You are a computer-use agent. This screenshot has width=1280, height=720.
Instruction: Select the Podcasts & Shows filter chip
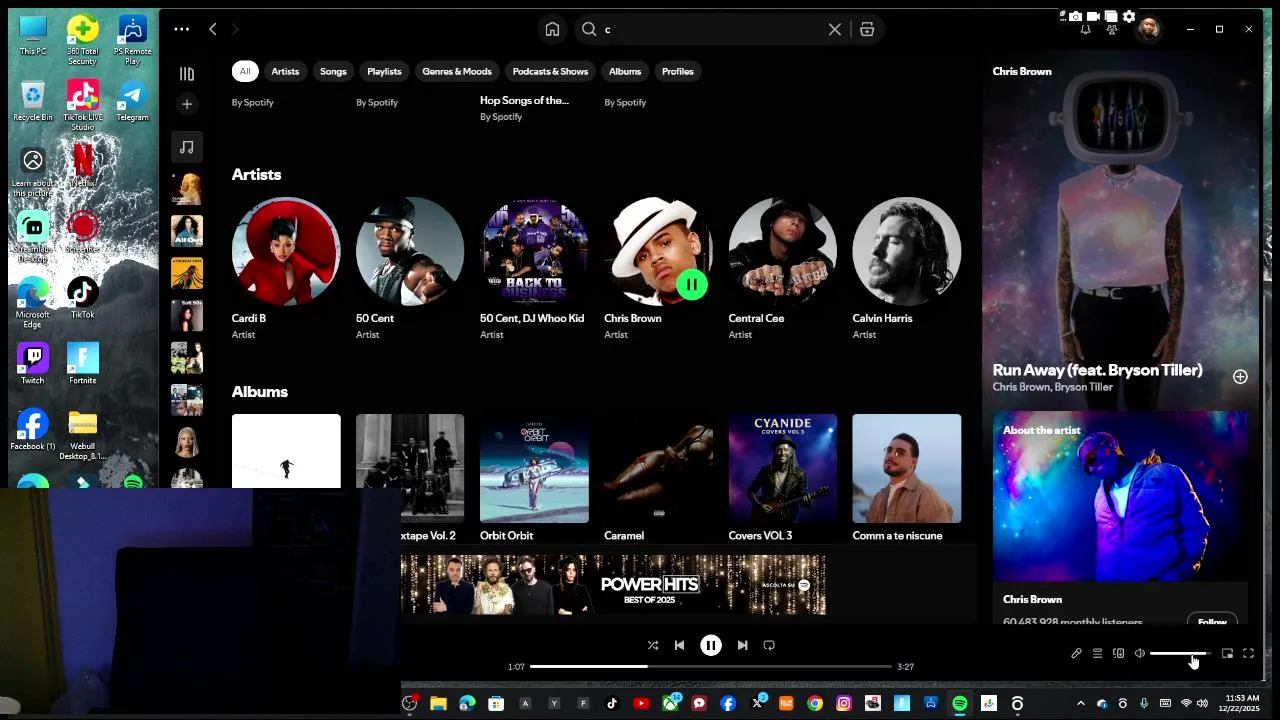click(x=550, y=71)
